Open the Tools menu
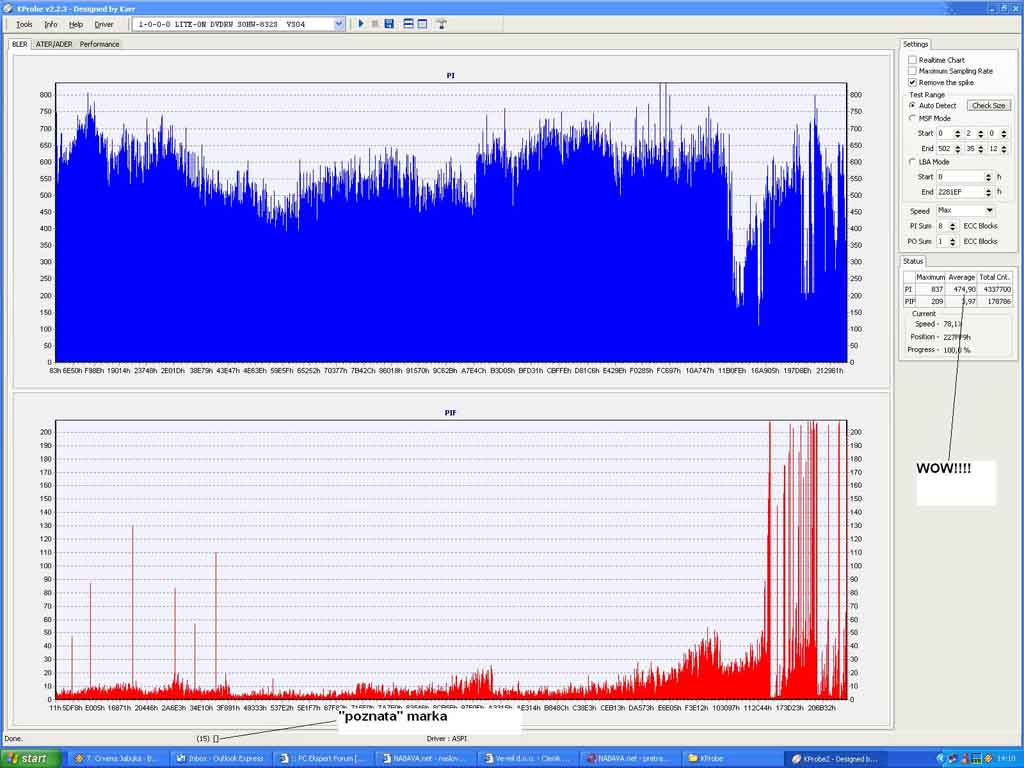Image resolution: width=1024 pixels, height=768 pixels. tap(24, 24)
